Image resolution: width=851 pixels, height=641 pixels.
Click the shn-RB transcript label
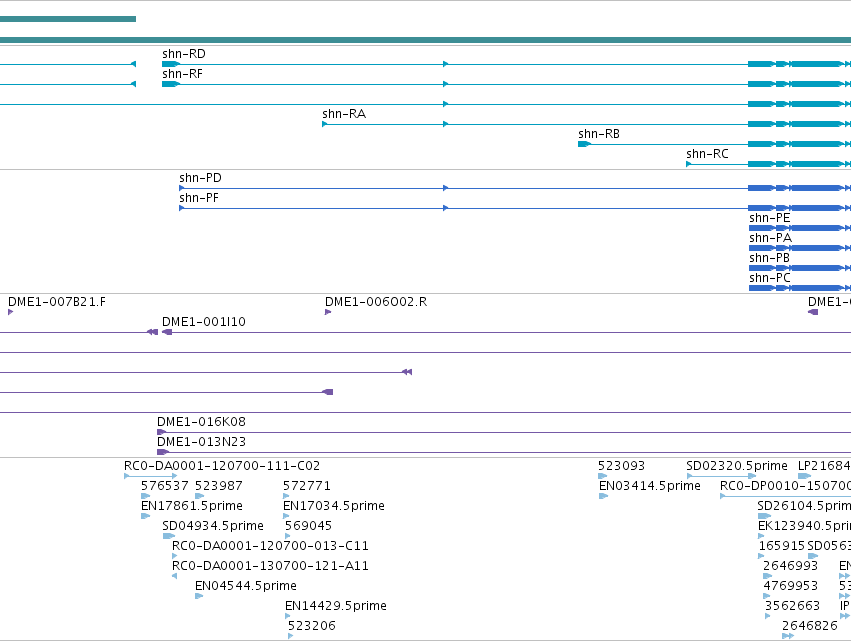point(599,134)
